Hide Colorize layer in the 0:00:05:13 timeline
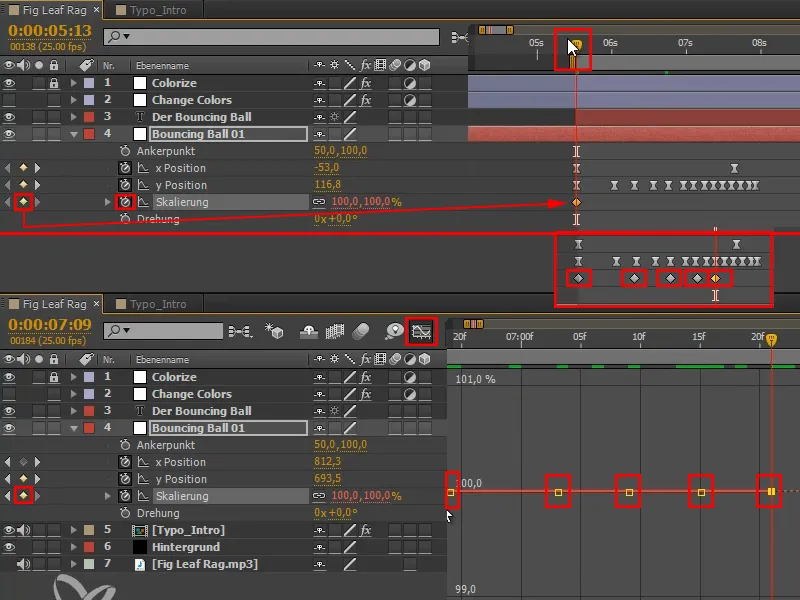 (9, 83)
